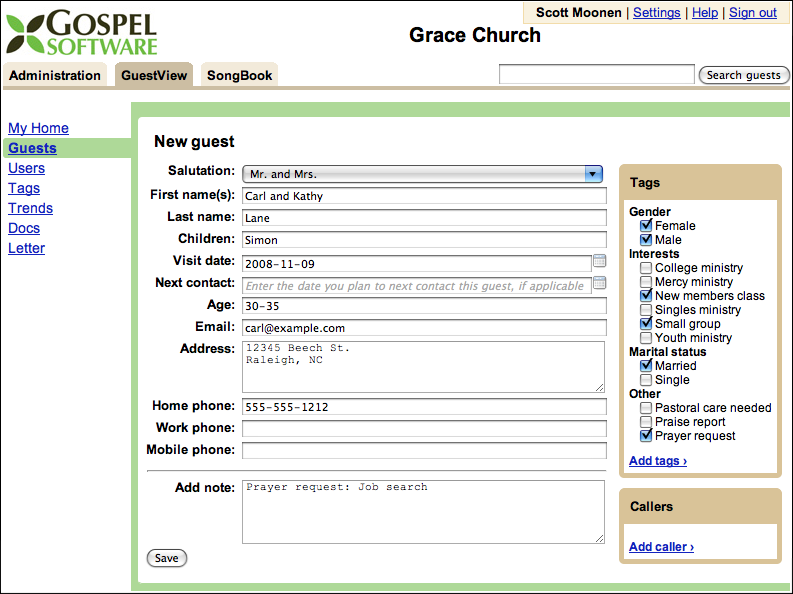The width and height of the screenshot is (793, 594).
Task: Open Settings in the top bar
Action: click(x=656, y=13)
